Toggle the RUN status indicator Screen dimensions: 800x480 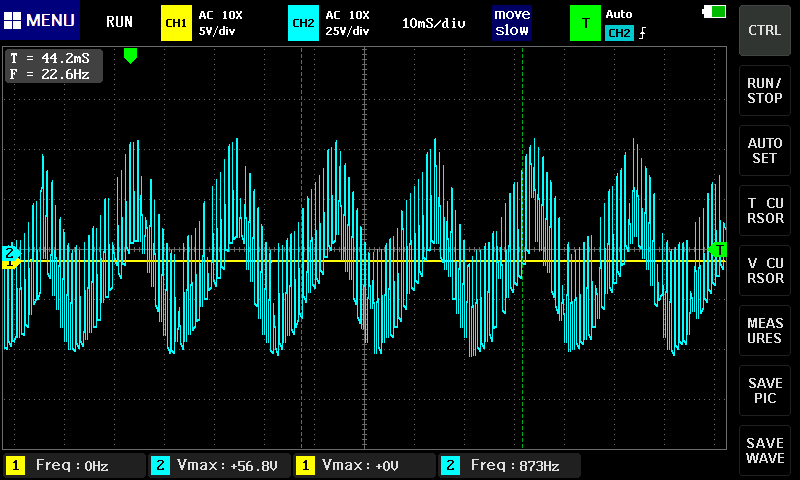click(x=119, y=22)
